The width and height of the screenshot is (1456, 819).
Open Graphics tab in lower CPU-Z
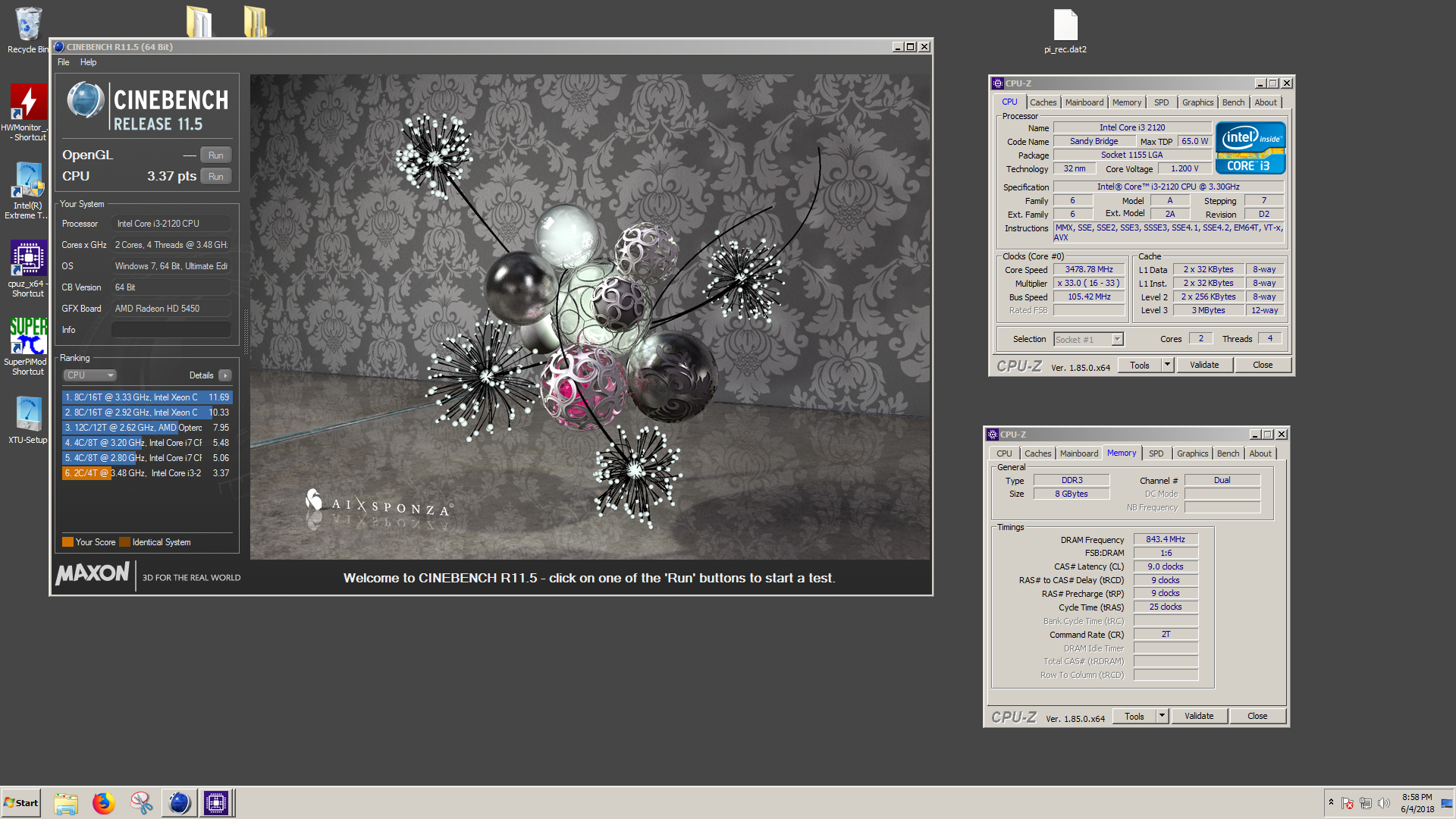pos(1192,453)
